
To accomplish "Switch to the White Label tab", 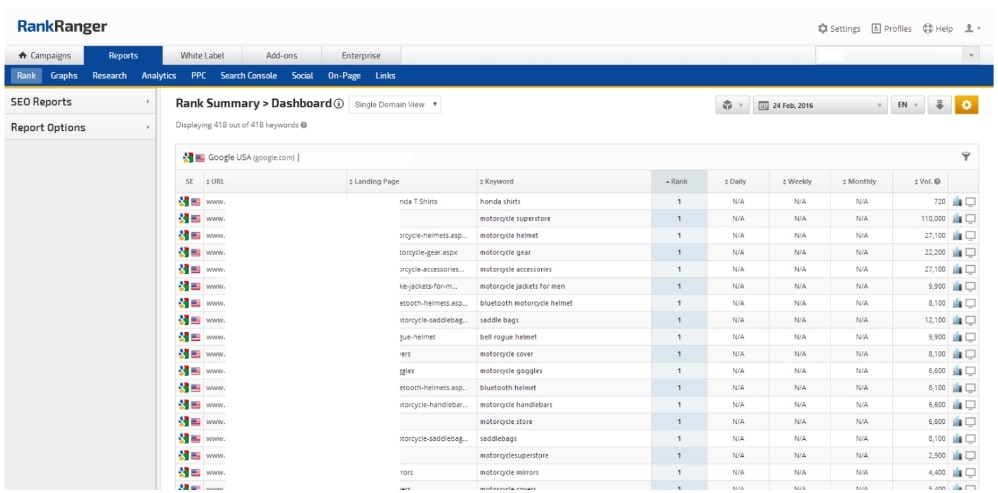I will tap(202, 55).
